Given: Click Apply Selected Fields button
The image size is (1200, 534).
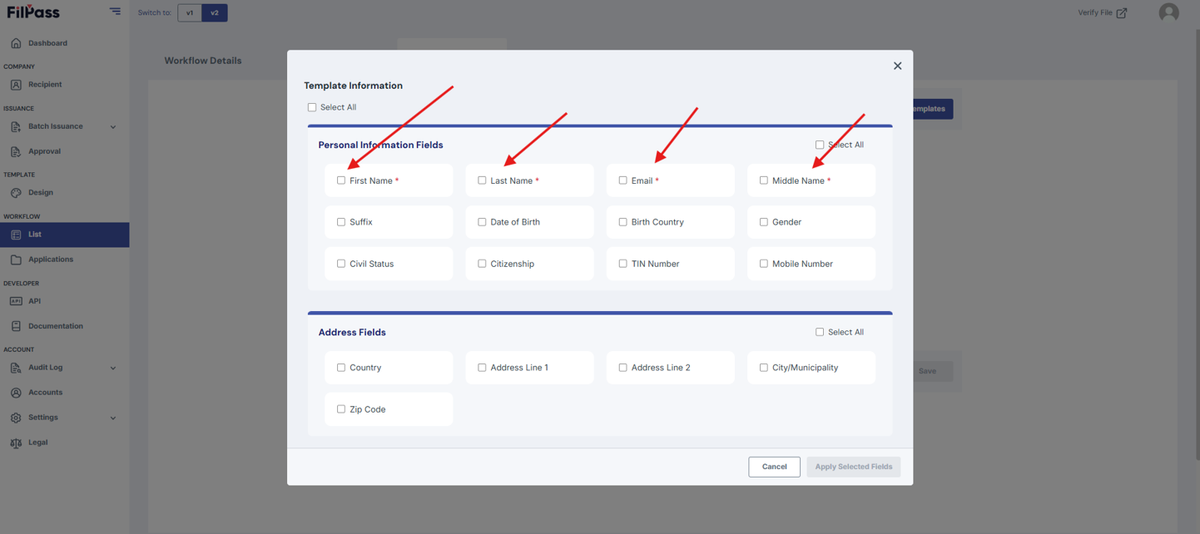Looking at the screenshot, I should [854, 467].
